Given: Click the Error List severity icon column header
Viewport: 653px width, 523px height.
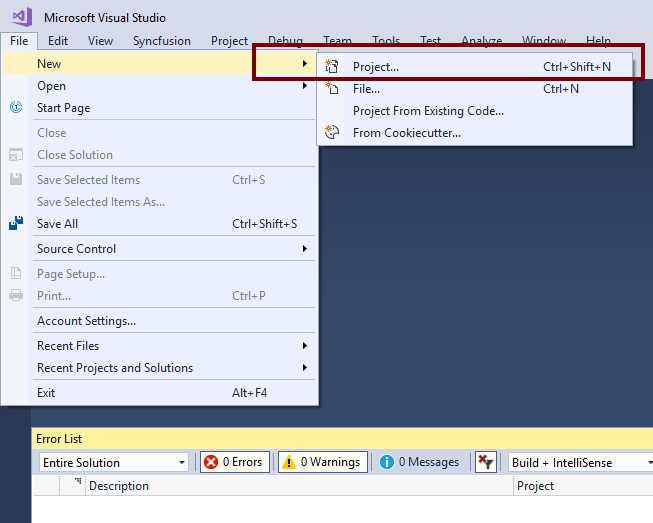Looking at the screenshot, I should pos(72,486).
